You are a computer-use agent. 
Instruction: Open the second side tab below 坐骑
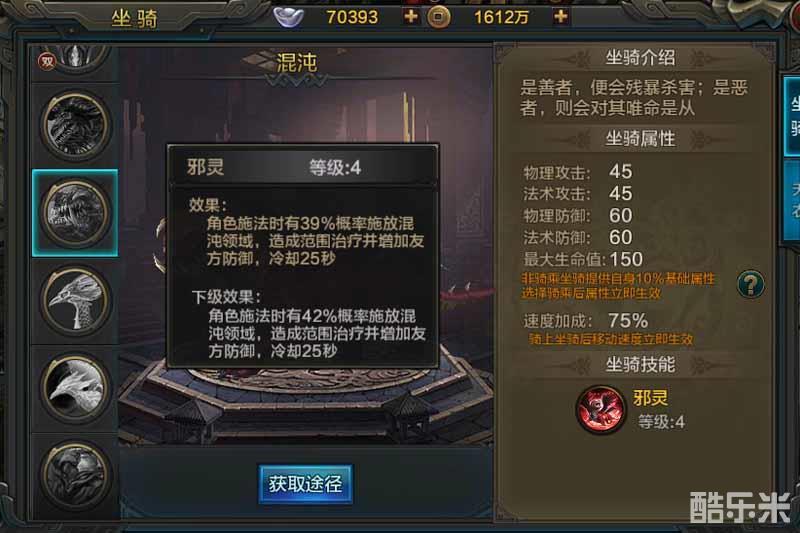[x=792, y=201]
